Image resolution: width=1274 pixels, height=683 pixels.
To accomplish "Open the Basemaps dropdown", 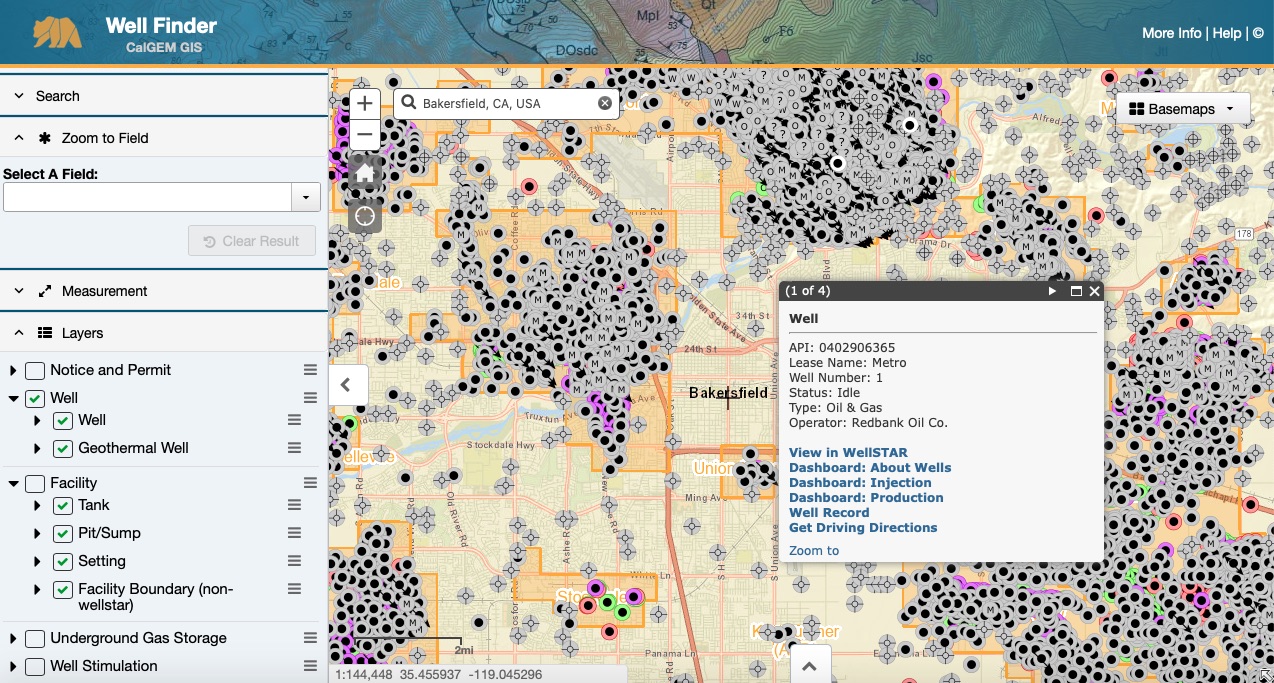I will (1183, 108).
